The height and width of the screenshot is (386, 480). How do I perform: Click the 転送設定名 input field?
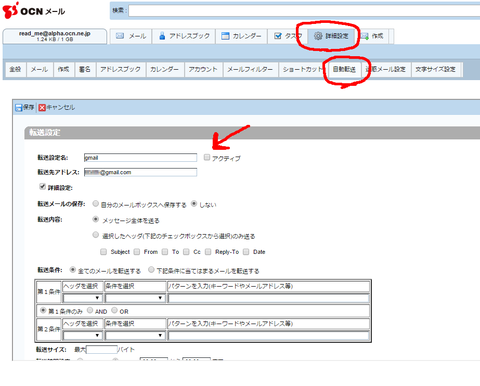pyautogui.click(x=140, y=158)
